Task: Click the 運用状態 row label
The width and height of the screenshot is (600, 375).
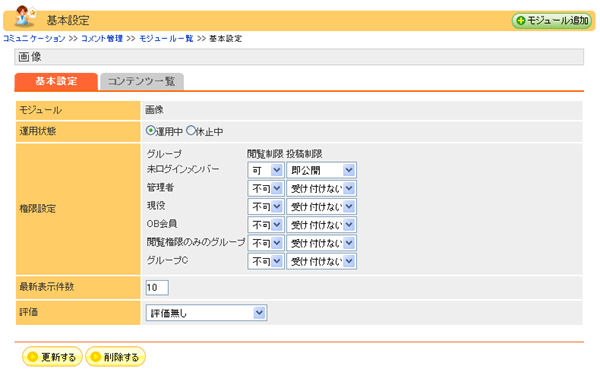Action: (x=38, y=131)
